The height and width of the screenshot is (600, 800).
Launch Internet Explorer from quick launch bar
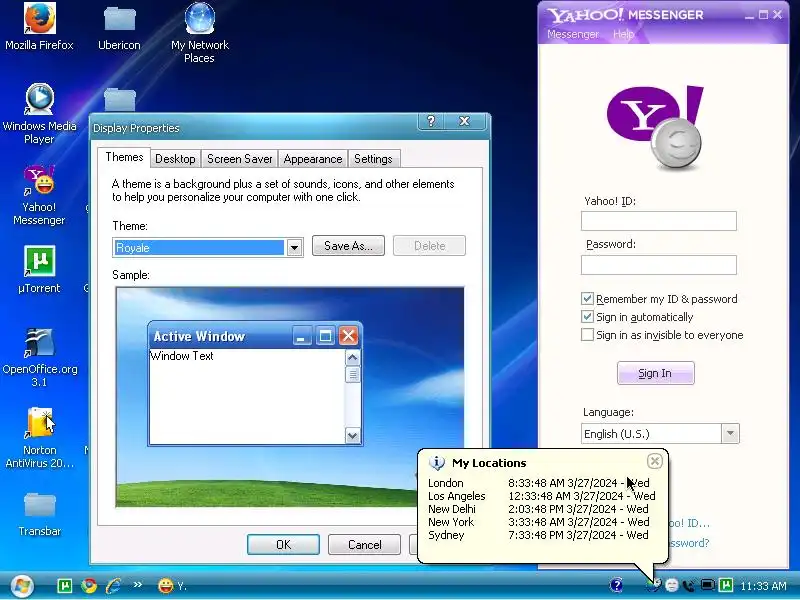(x=113, y=586)
